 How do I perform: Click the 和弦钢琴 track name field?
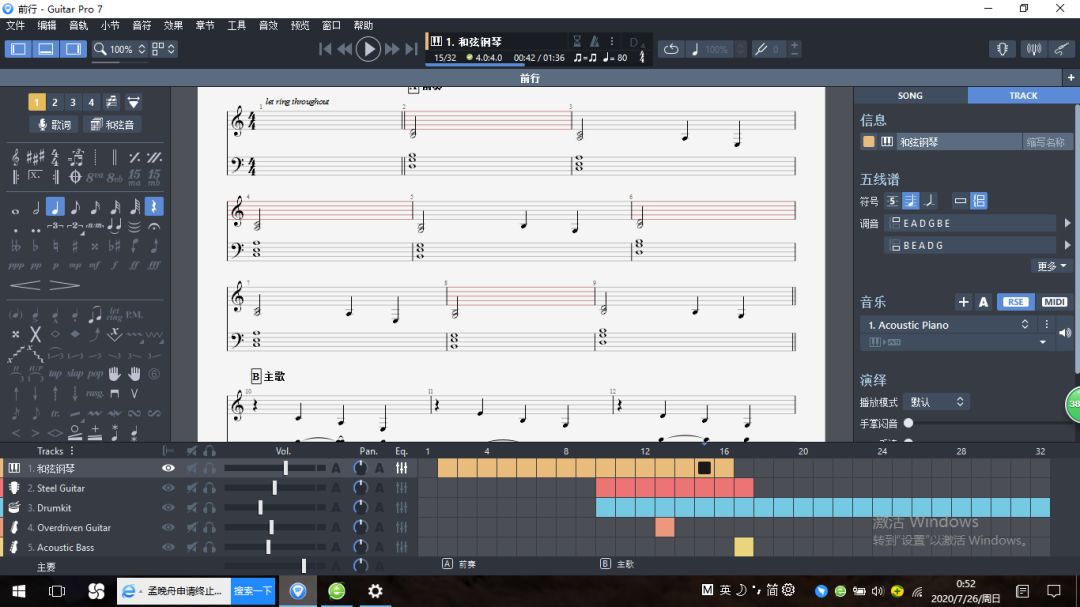957,142
